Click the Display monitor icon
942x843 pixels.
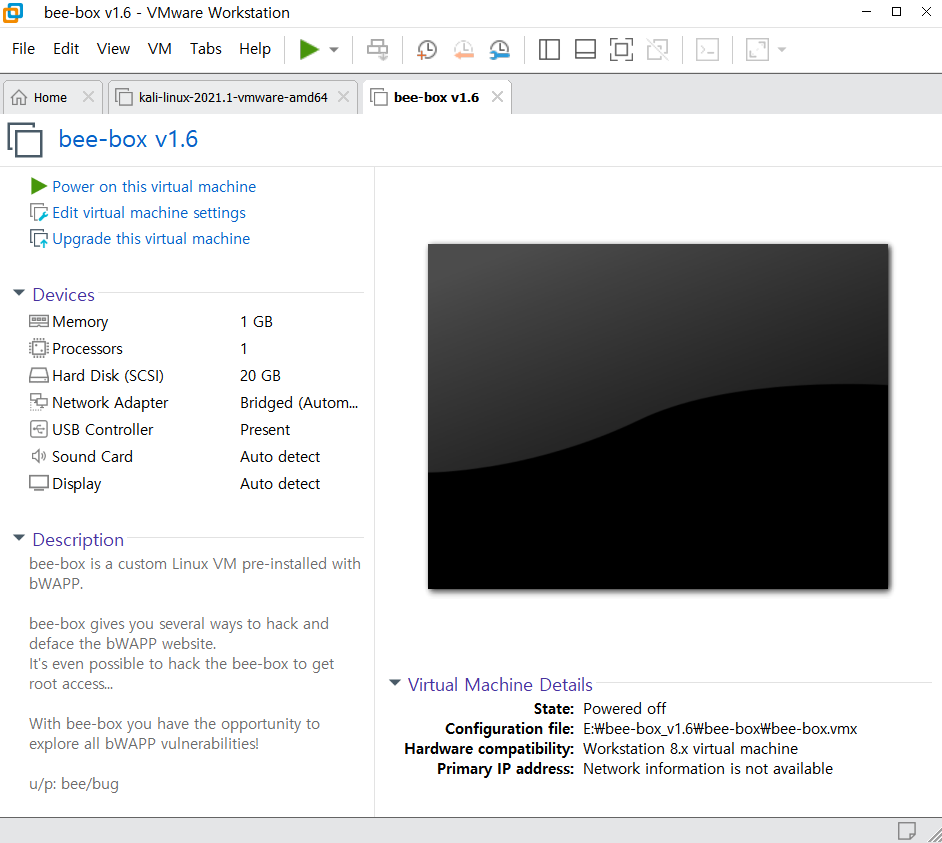tap(38, 483)
